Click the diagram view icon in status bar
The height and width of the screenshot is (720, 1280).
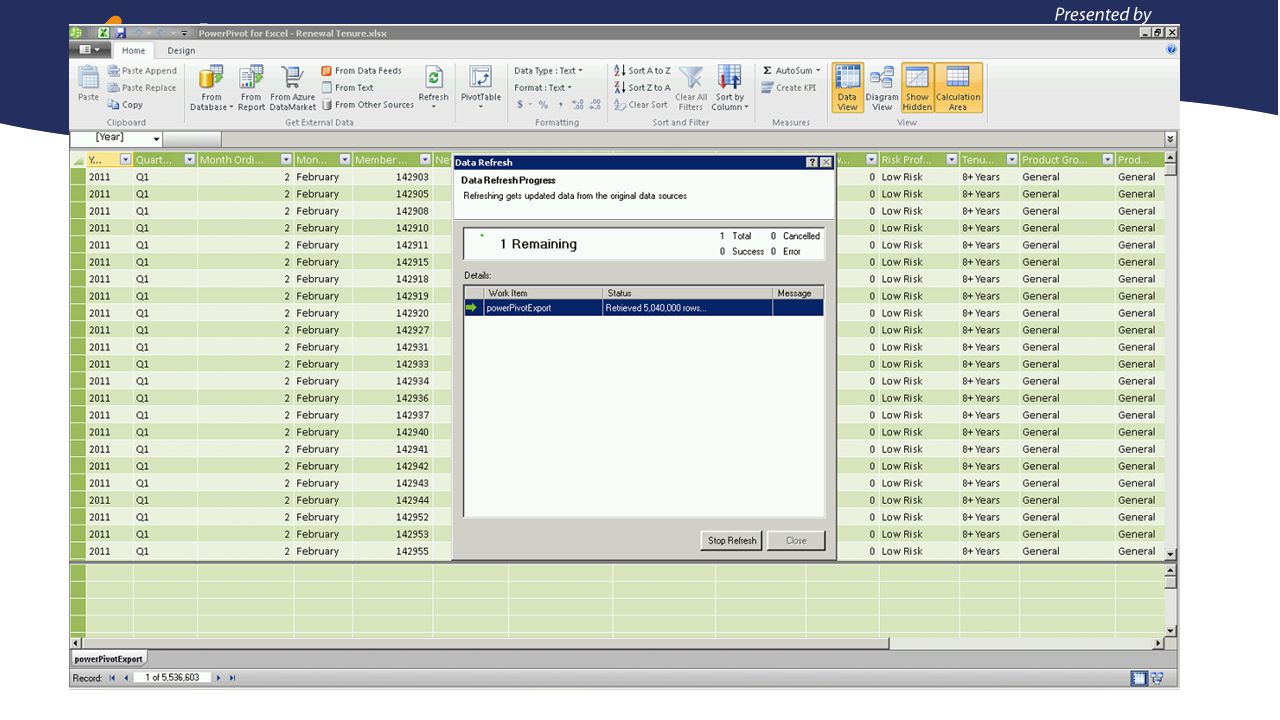coord(1157,678)
